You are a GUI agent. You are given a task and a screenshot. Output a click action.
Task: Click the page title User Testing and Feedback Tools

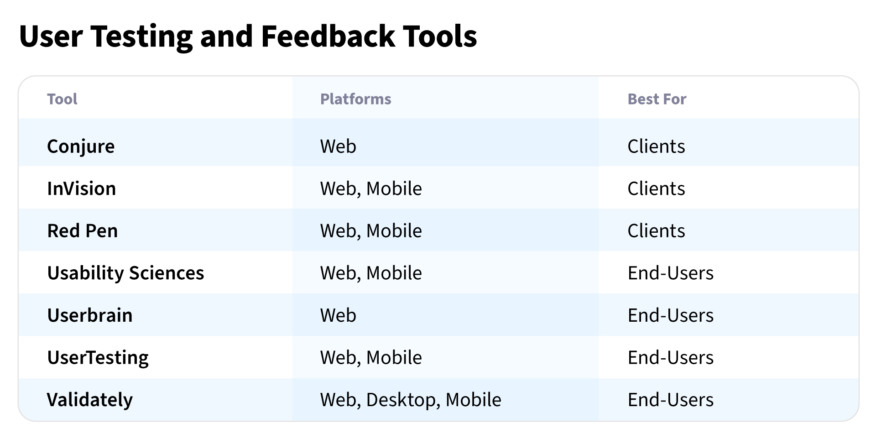tap(248, 36)
